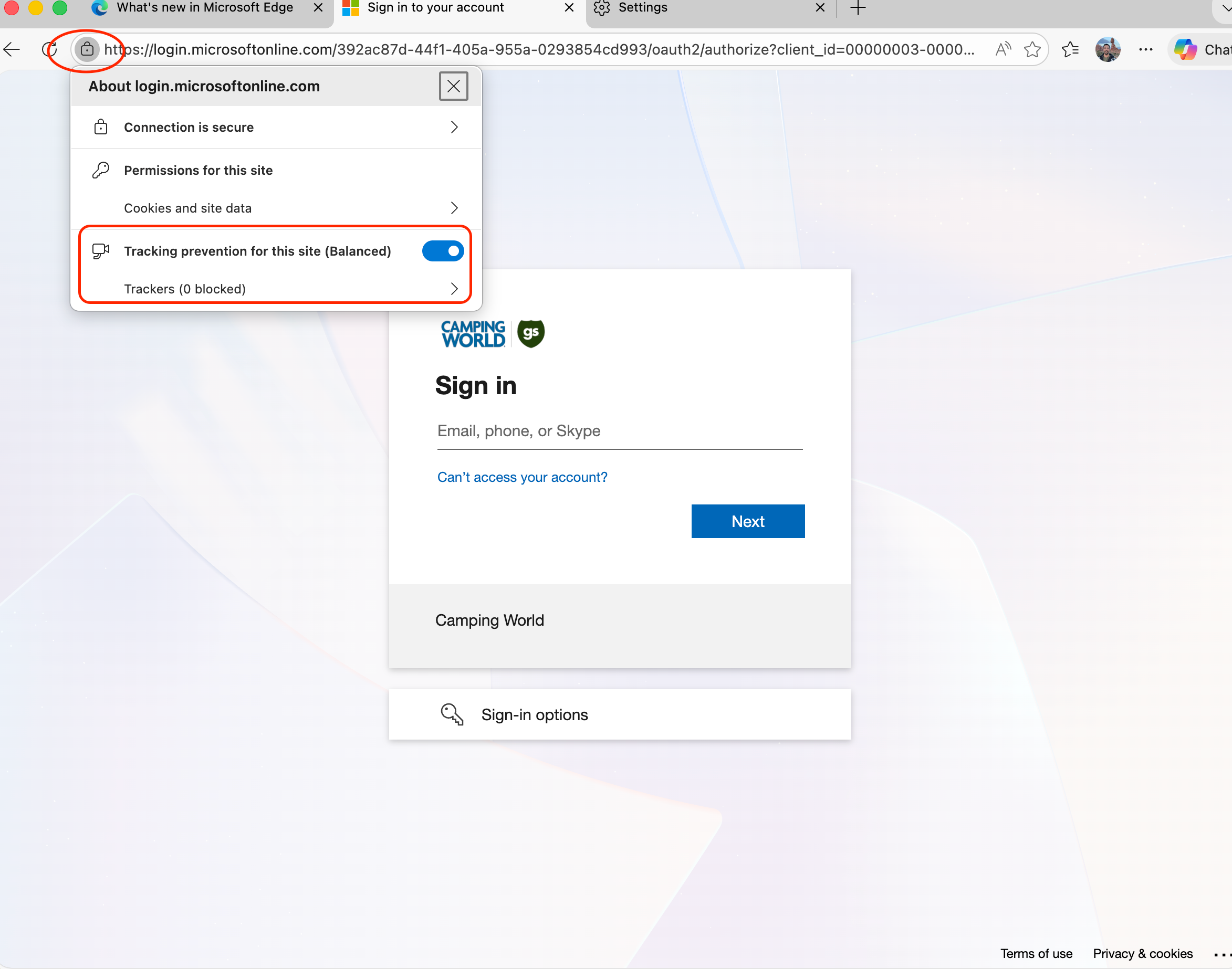This screenshot has width=1232, height=969.
Task: Toggle off Tracking prevention for this site
Action: 443,251
